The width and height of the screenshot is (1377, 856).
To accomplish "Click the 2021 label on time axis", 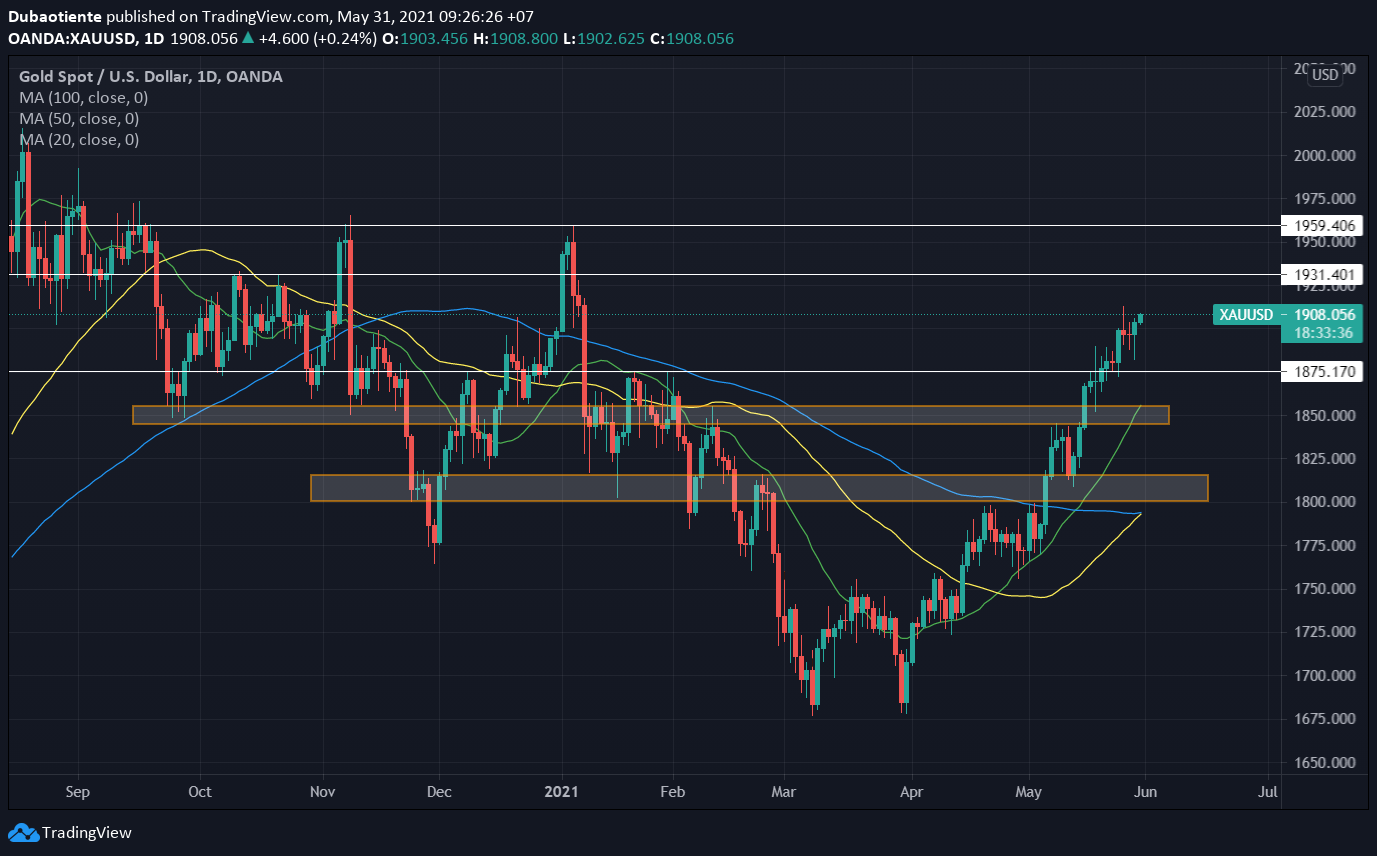I will [562, 792].
